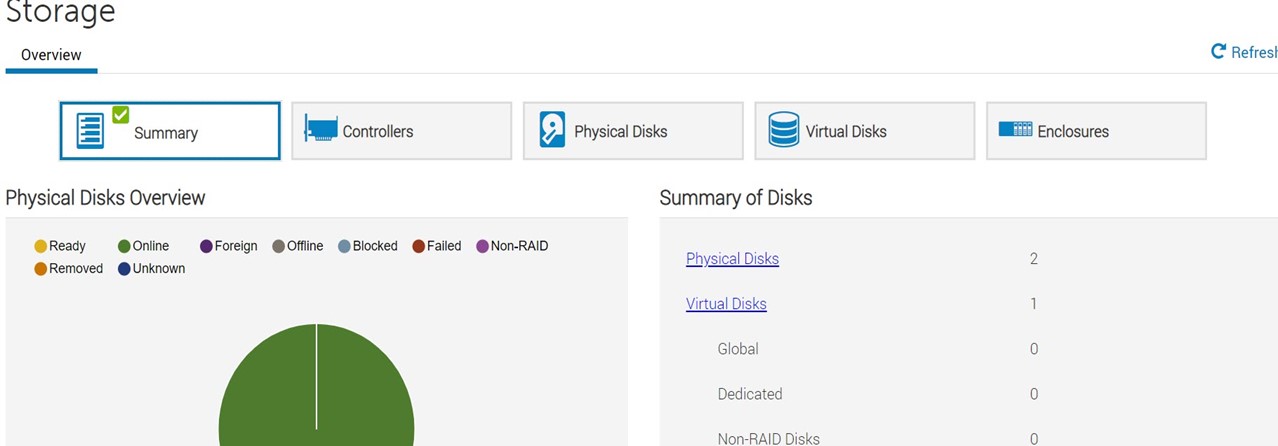This screenshot has width=1278, height=446.
Task: Toggle the Ready legend swatch
Action: pos(41,246)
